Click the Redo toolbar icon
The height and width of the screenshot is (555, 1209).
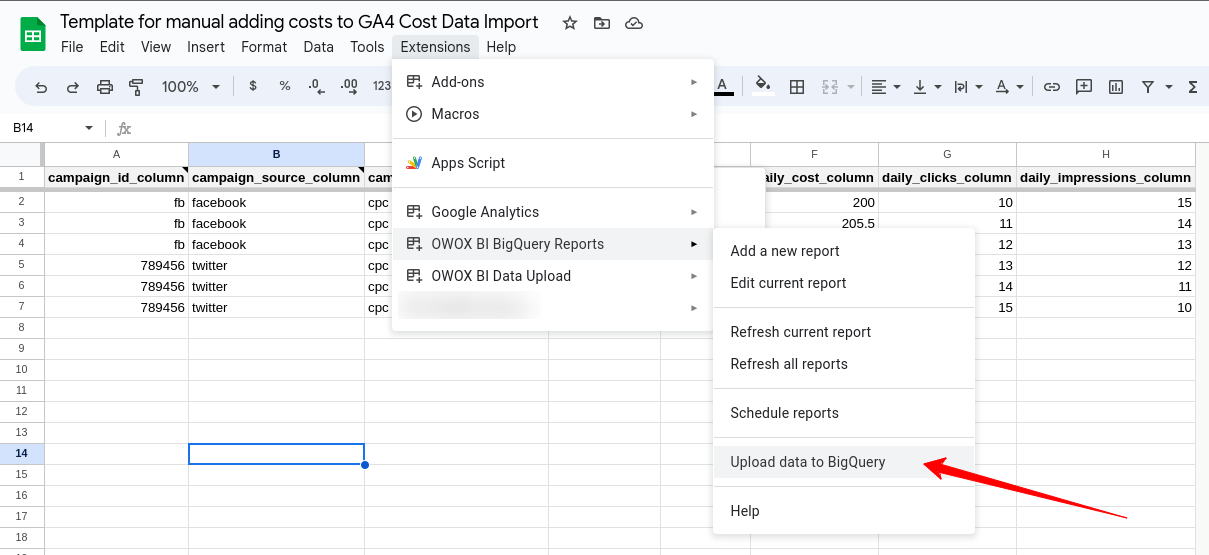pyautogui.click(x=73, y=87)
